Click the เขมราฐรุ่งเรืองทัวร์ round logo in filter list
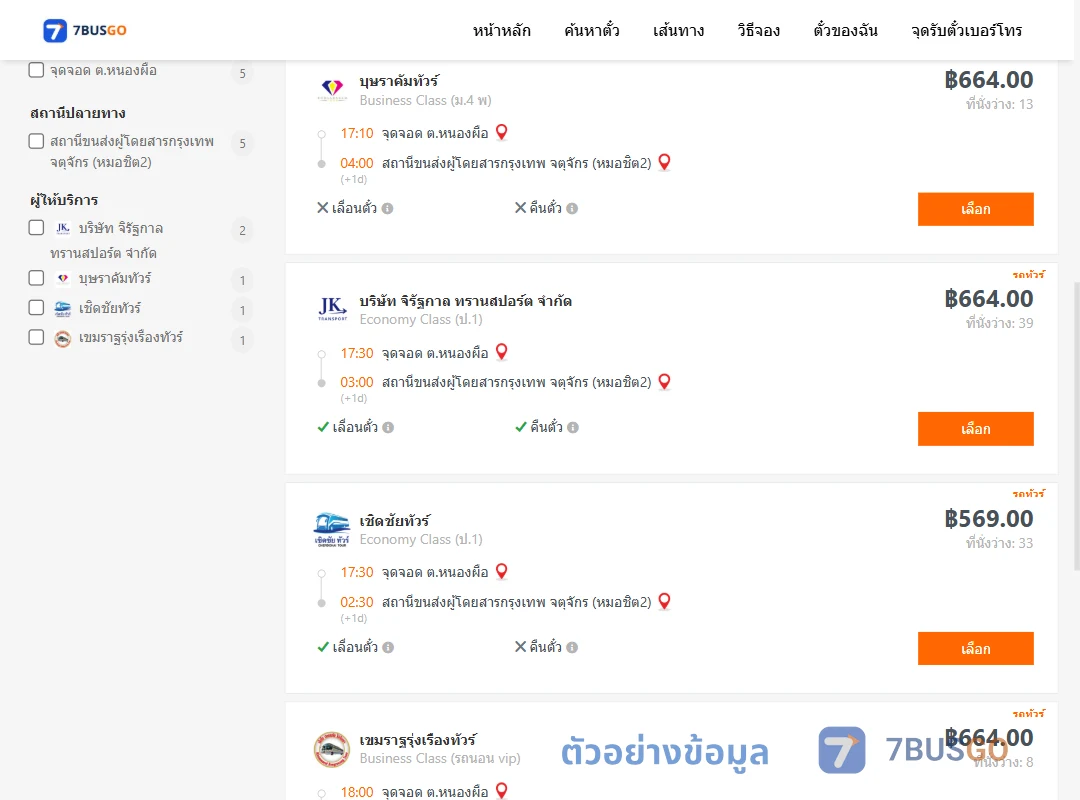Viewport: 1080px width, 800px height. tap(63, 338)
